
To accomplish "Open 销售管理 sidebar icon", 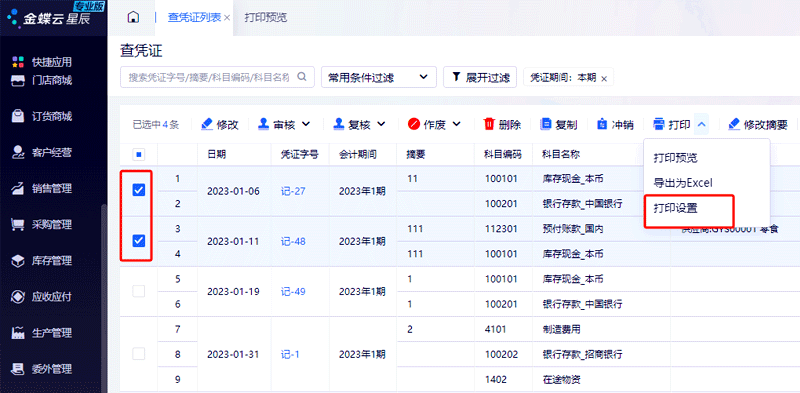I will click(18, 188).
